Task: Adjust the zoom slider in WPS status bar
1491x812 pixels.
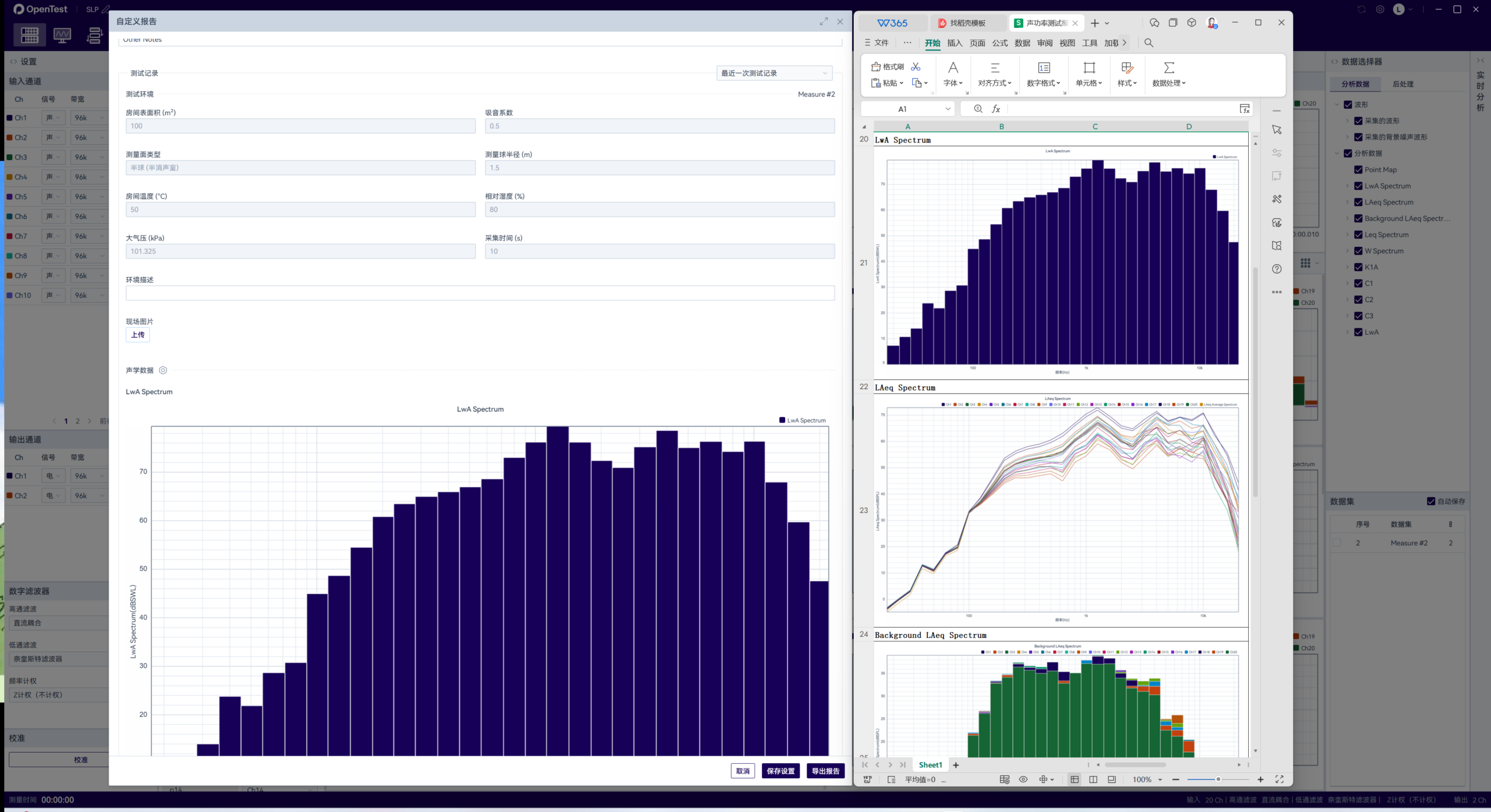Action: [x=1218, y=779]
